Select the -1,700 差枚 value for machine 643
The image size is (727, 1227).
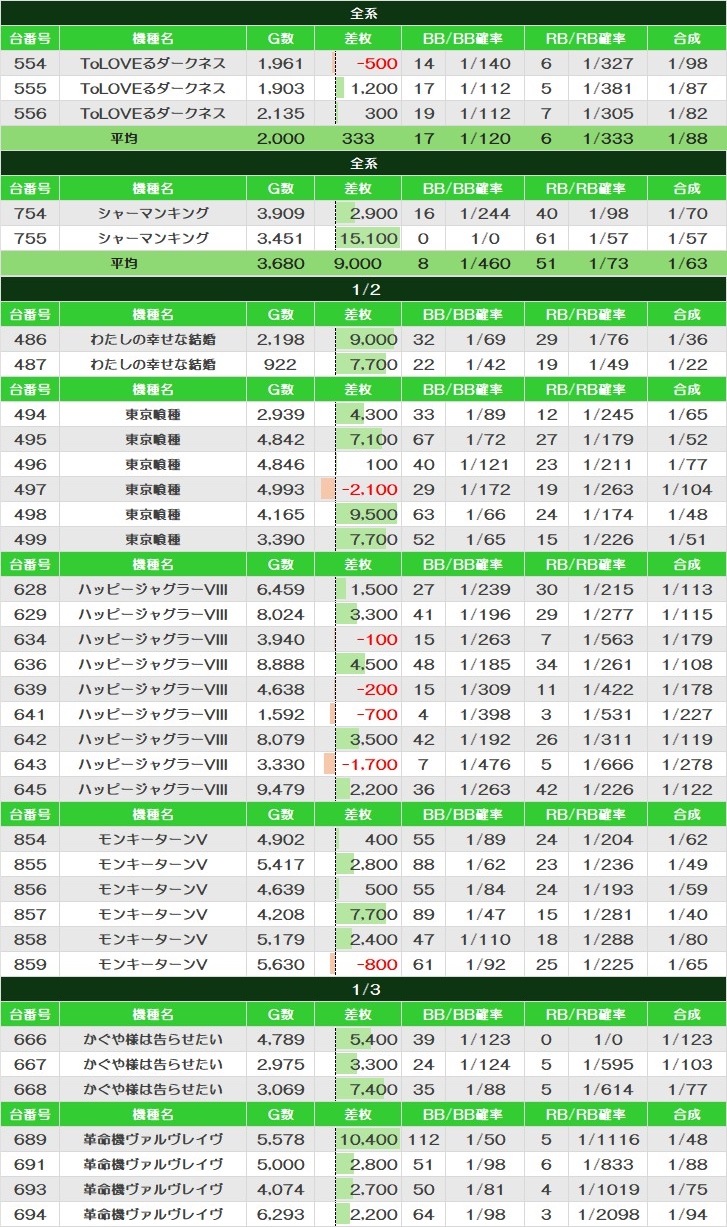(x=369, y=764)
